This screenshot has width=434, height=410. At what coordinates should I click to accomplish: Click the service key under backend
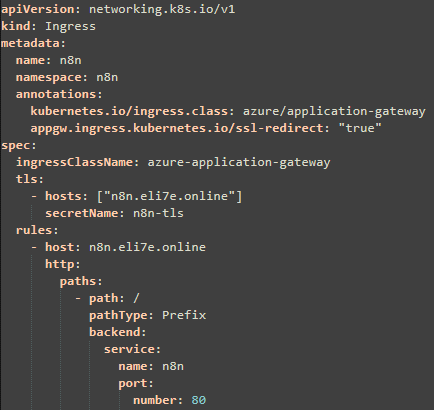click(129, 349)
